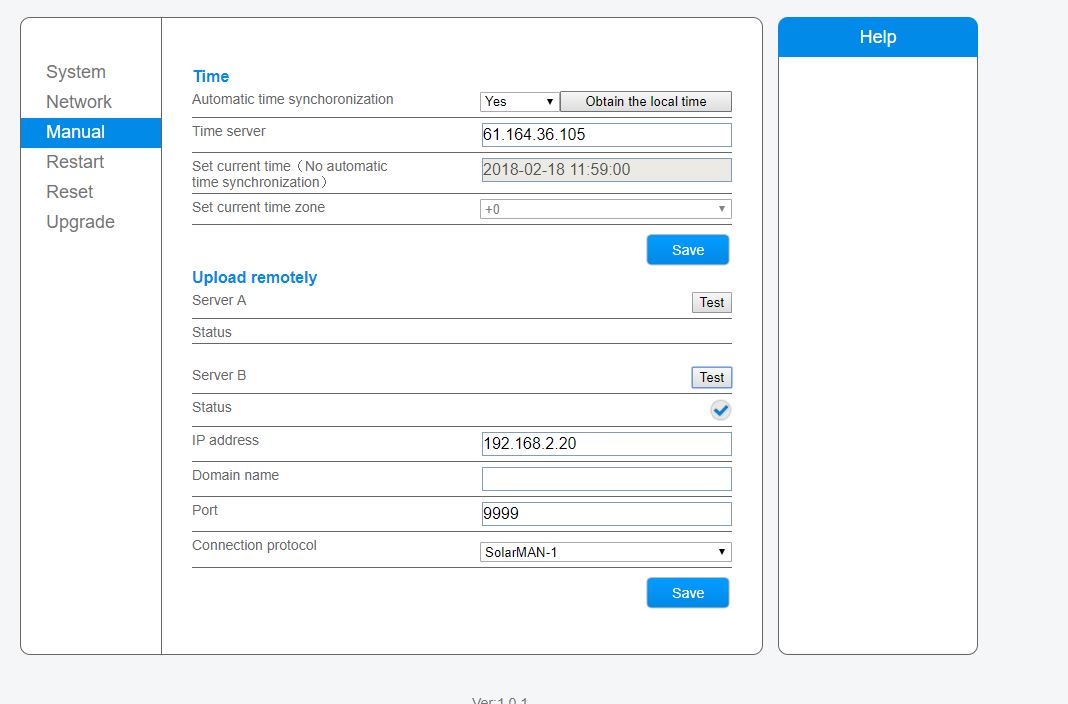Select the Port input field
The image size is (1068, 704).
606,513
